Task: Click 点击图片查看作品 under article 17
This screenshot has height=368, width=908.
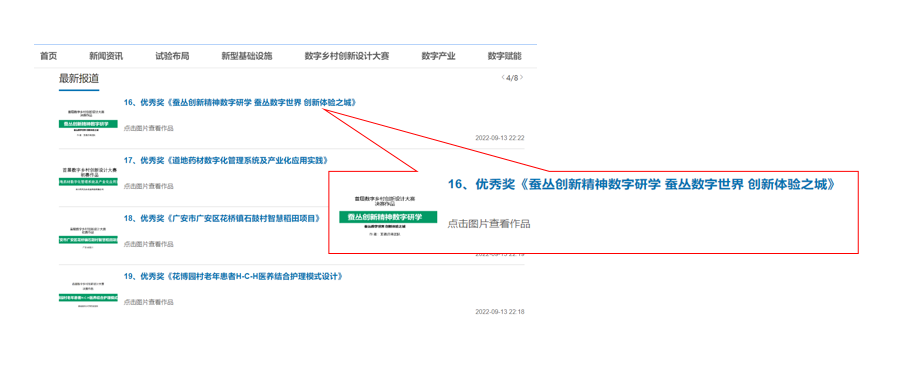Action: point(148,186)
